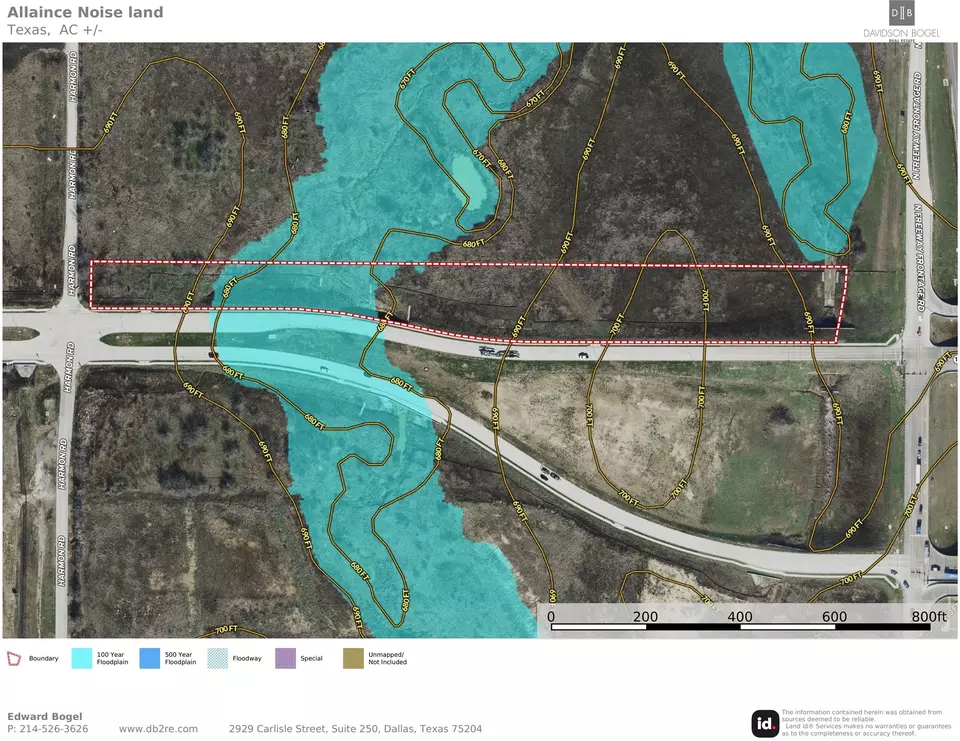Click the Special purple legend swatch
This screenshot has width=960, height=741.
(x=285, y=658)
